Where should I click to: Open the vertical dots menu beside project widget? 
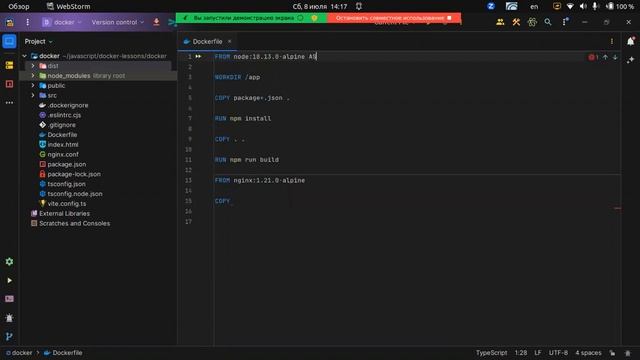tap(27, 22)
